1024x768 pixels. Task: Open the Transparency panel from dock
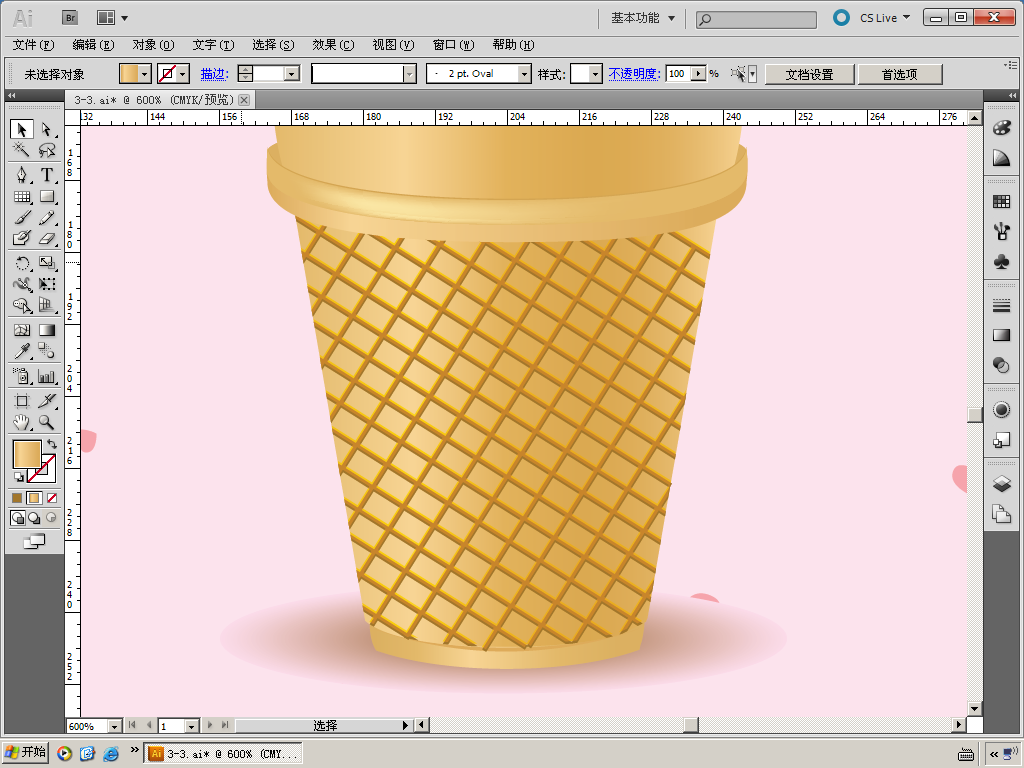pyautogui.click(x=1001, y=365)
